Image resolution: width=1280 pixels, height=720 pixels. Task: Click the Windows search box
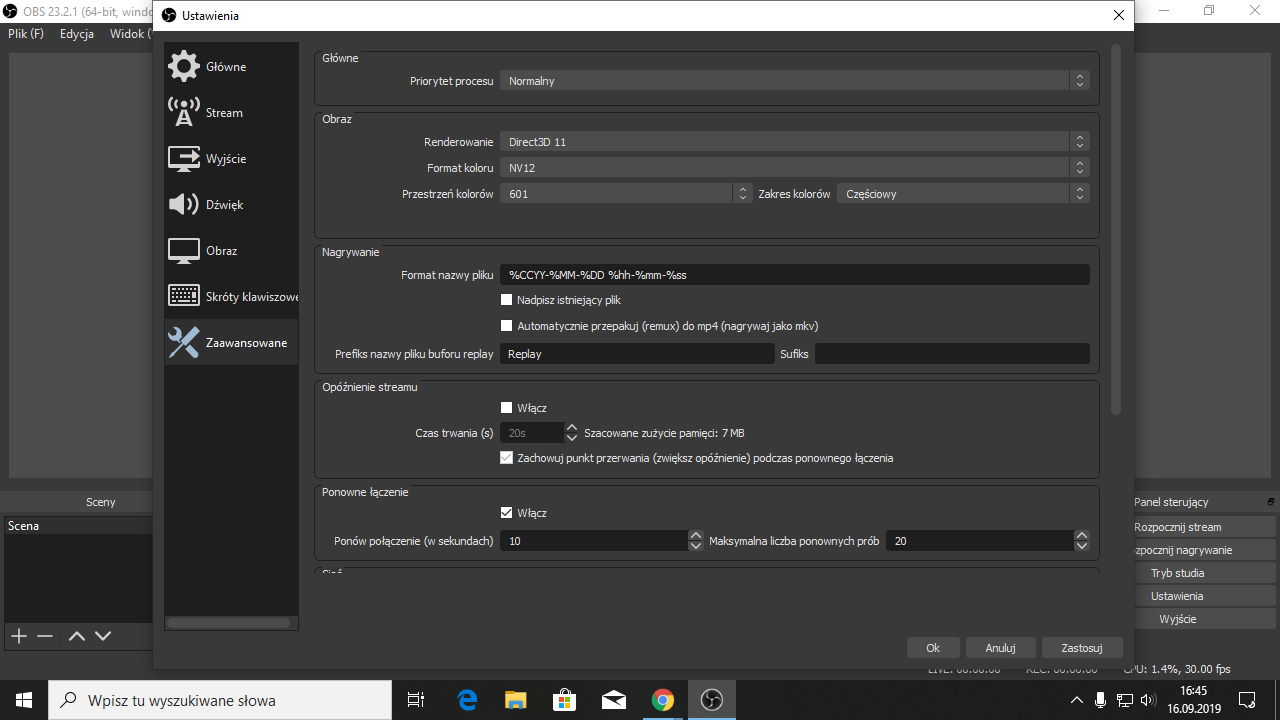point(220,700)
